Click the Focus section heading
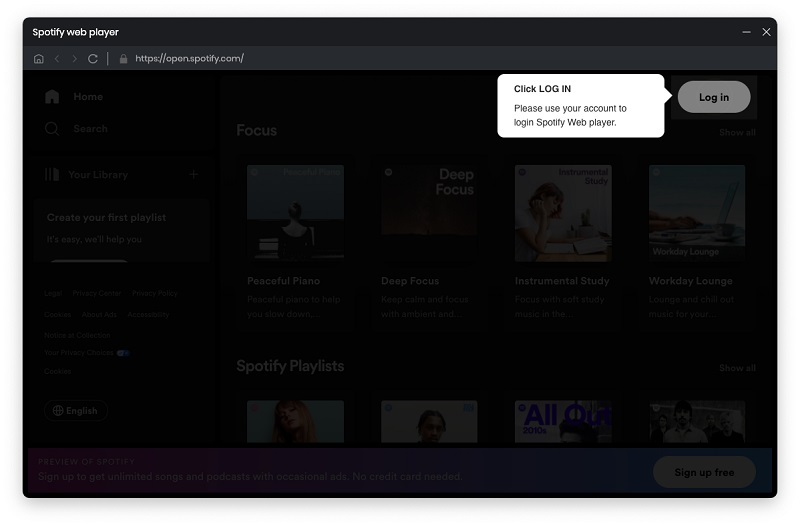 coord(257,130)
